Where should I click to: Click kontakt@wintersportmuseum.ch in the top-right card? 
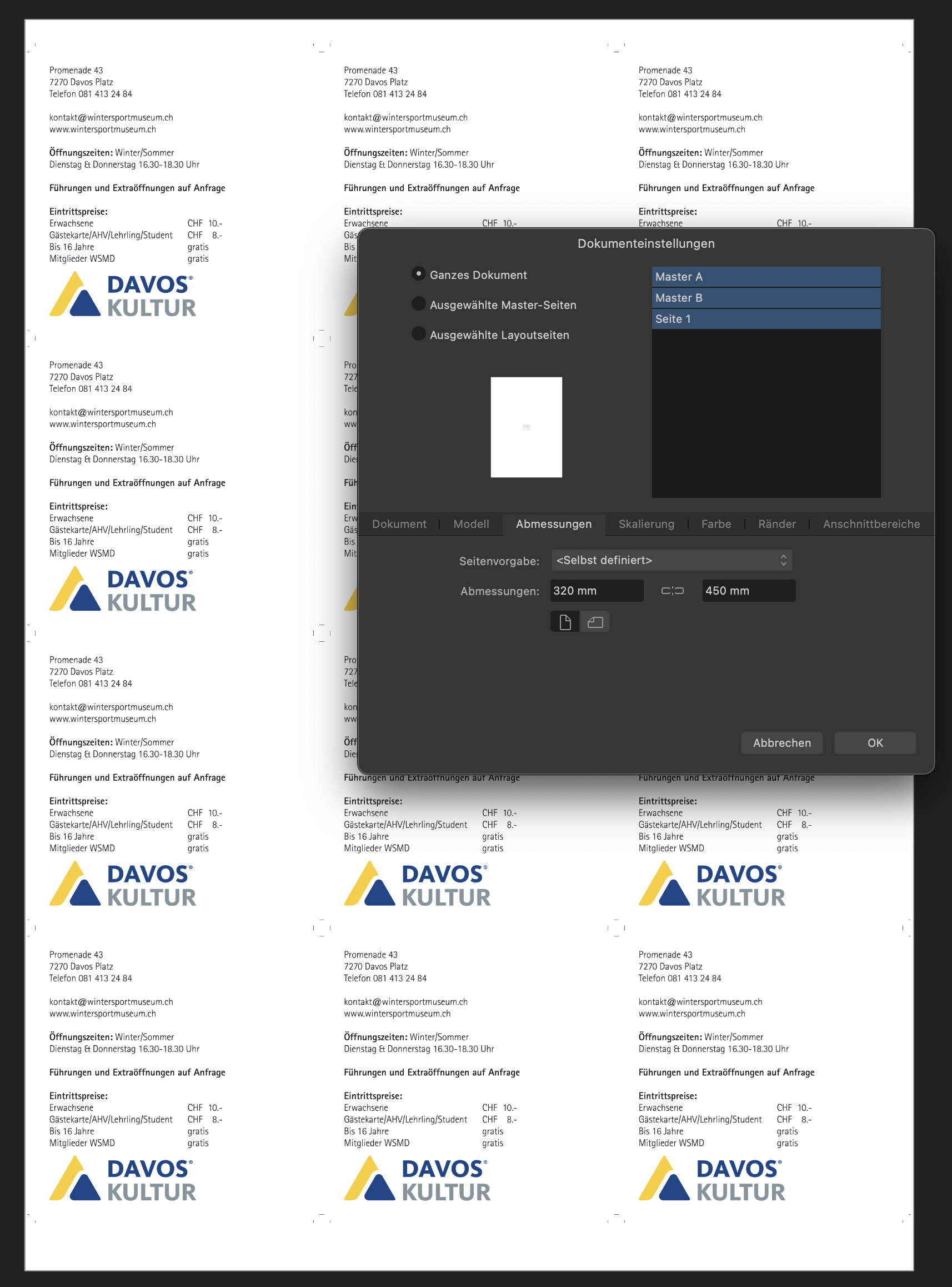click(700, 118)
